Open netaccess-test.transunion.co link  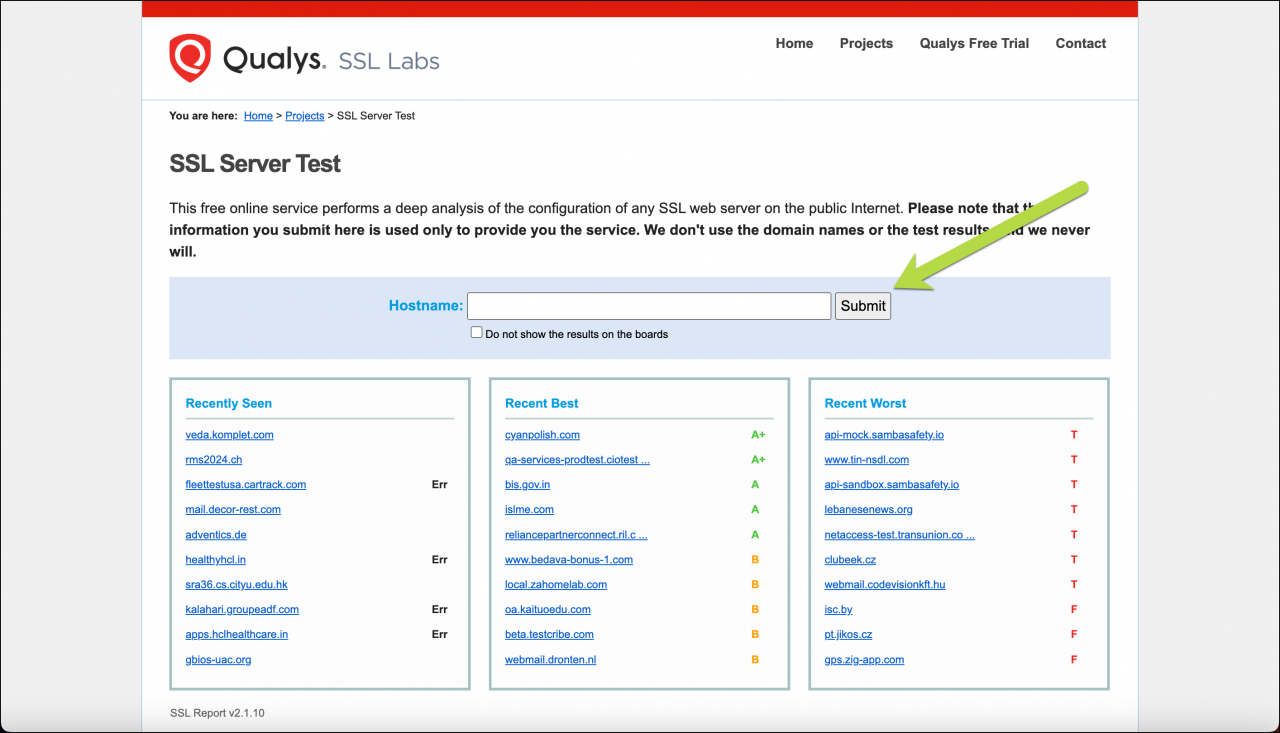[899, 535]
